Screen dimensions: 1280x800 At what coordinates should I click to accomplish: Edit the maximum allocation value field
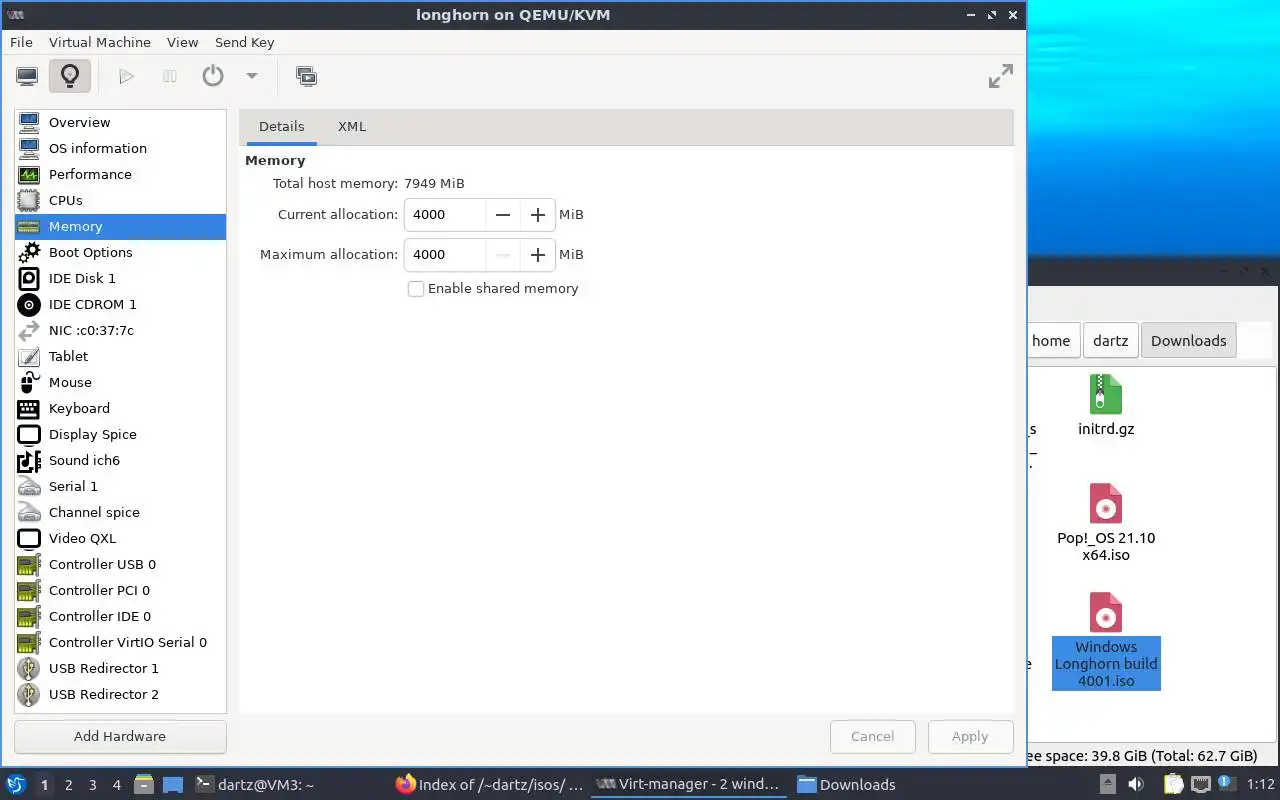pos(445,254)
